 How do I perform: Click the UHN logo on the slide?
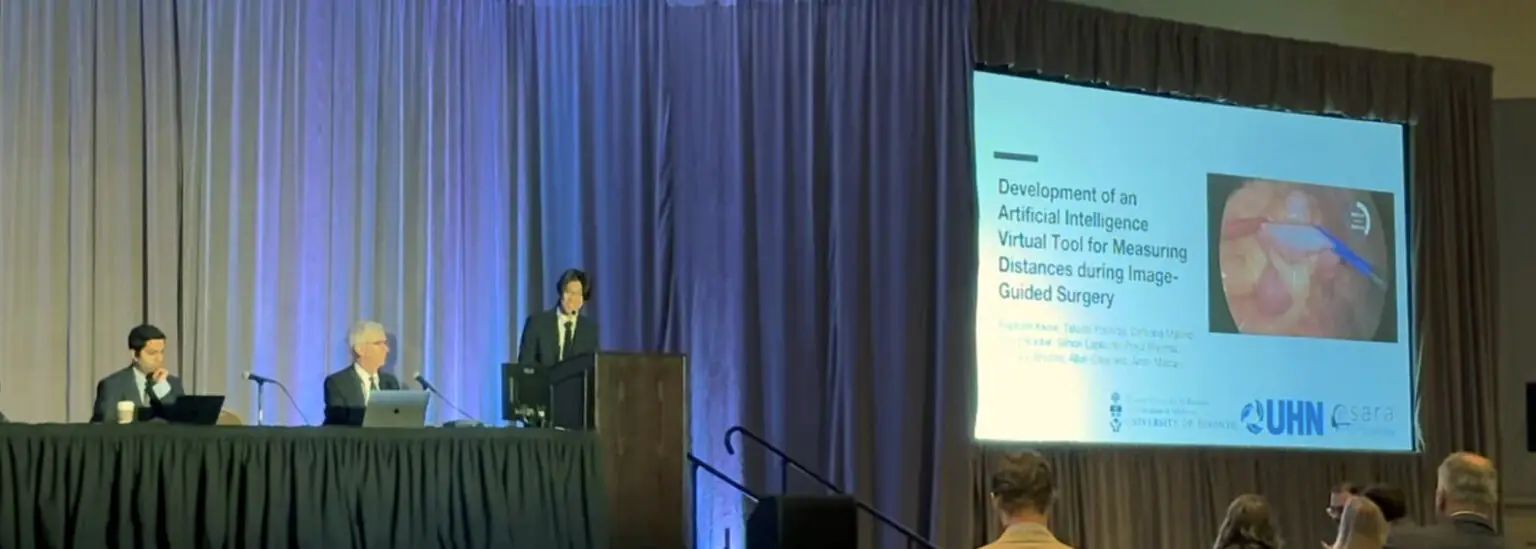[1282, 417]
